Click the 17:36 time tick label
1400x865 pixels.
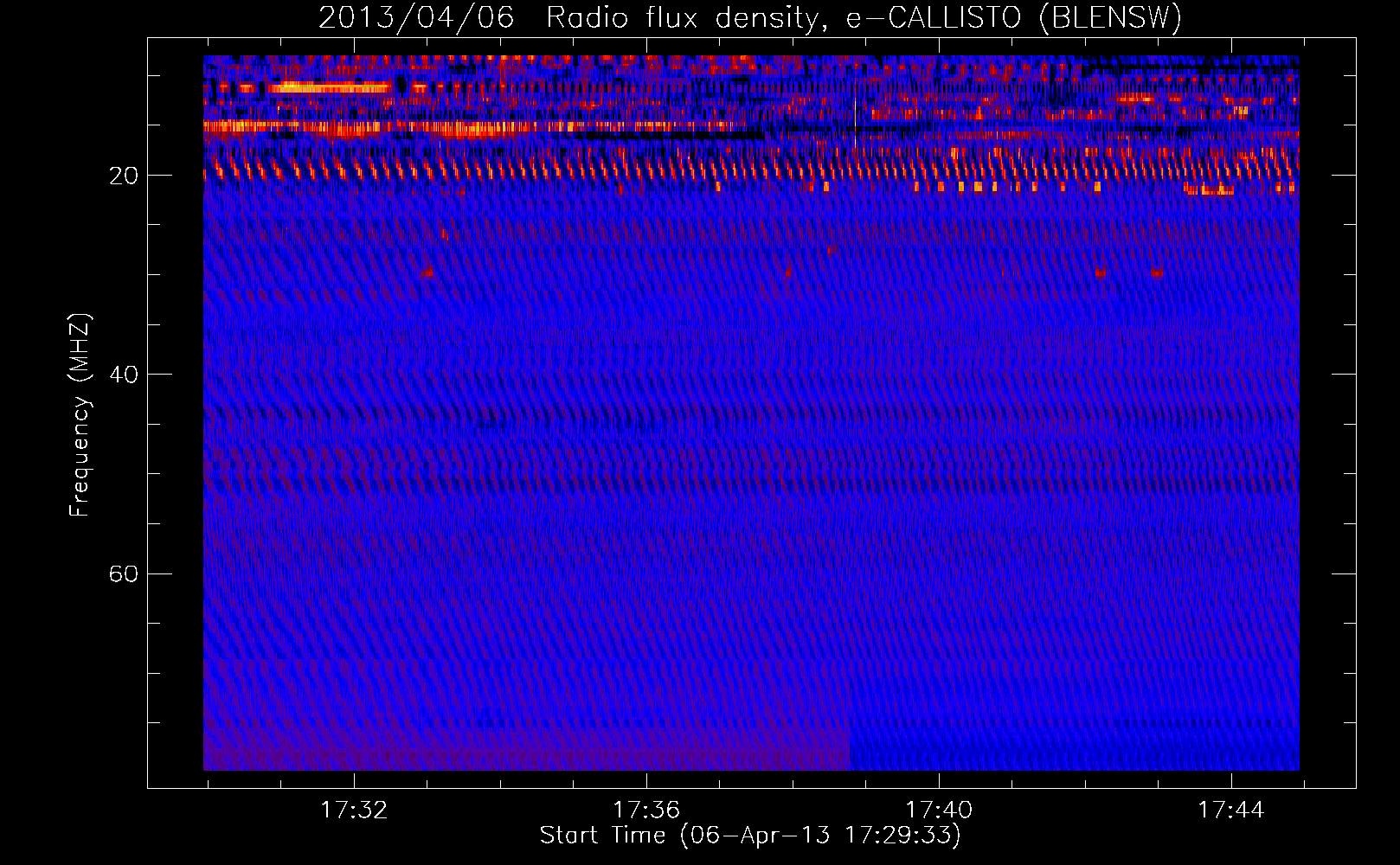(x=646, y=811)
